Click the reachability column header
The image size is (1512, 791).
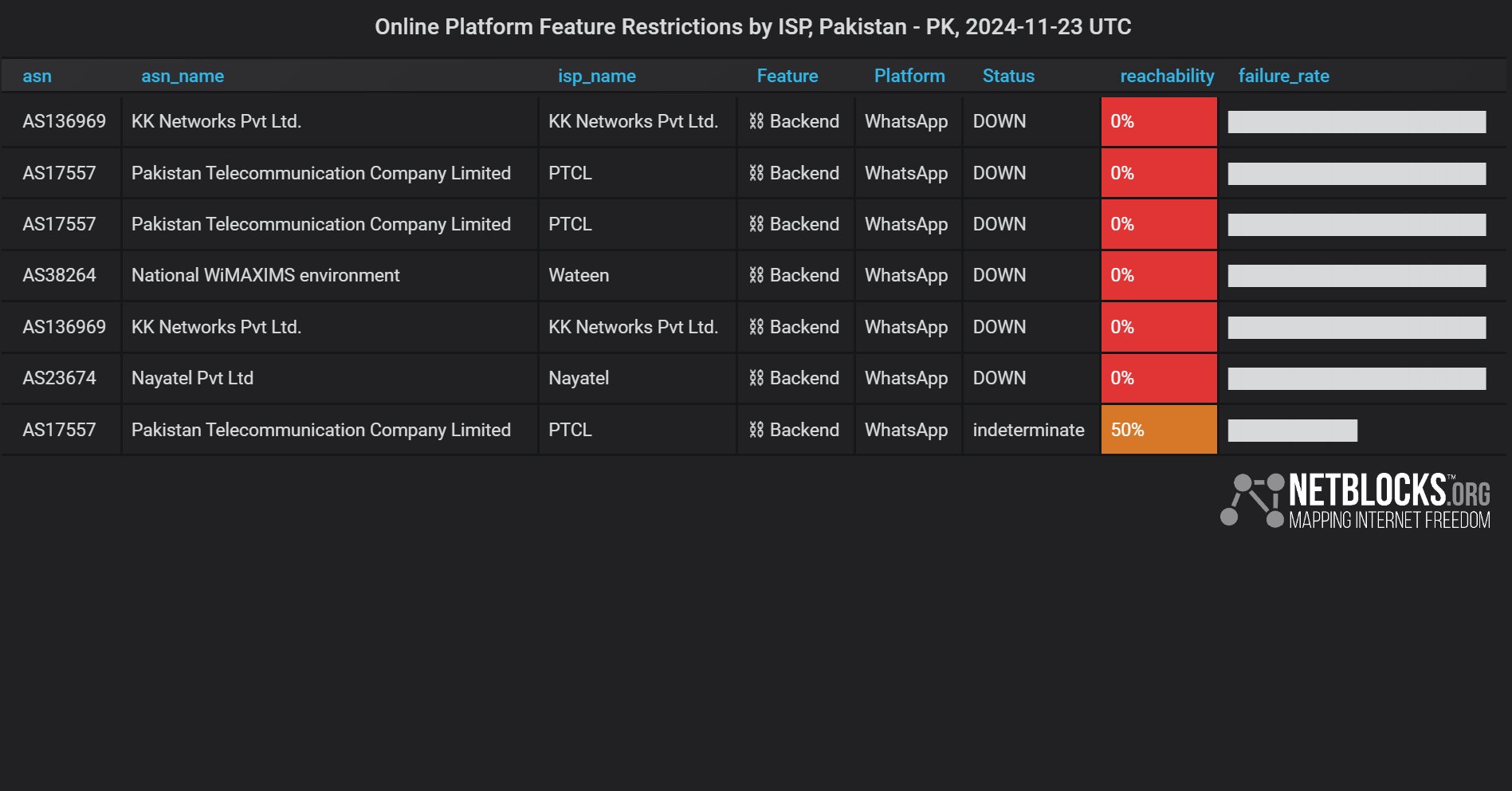point(1166,77)
